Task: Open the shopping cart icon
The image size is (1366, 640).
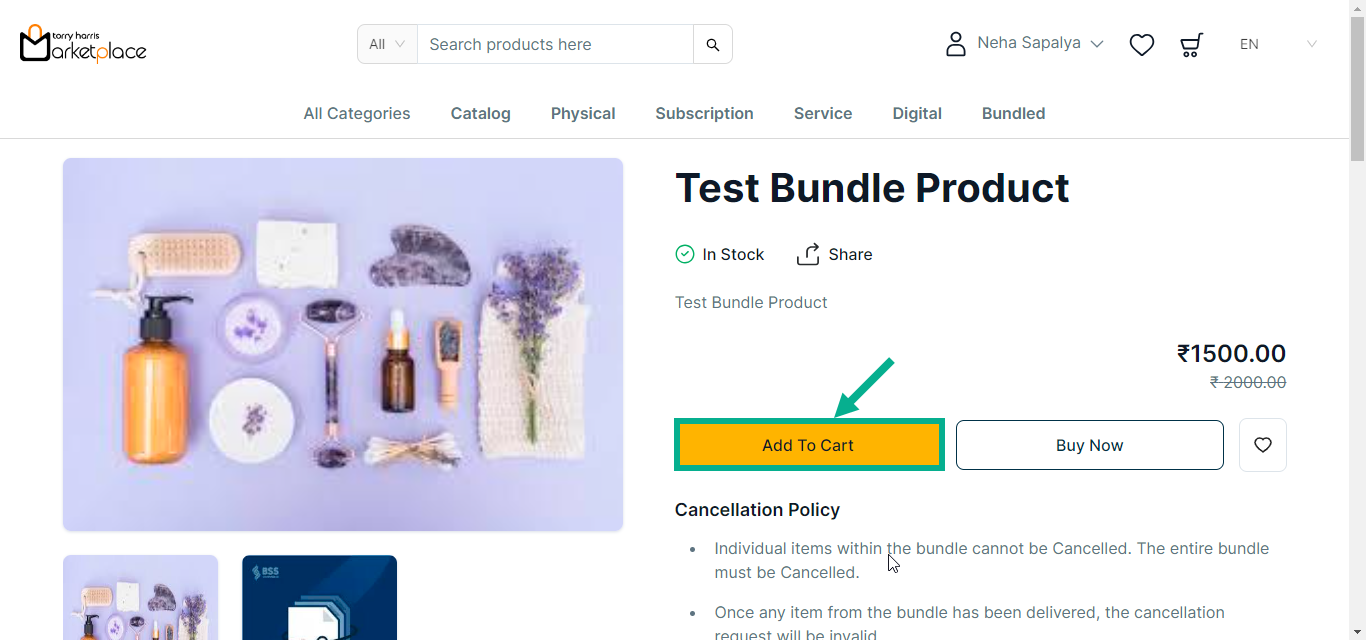Action: pos(1191,44)
